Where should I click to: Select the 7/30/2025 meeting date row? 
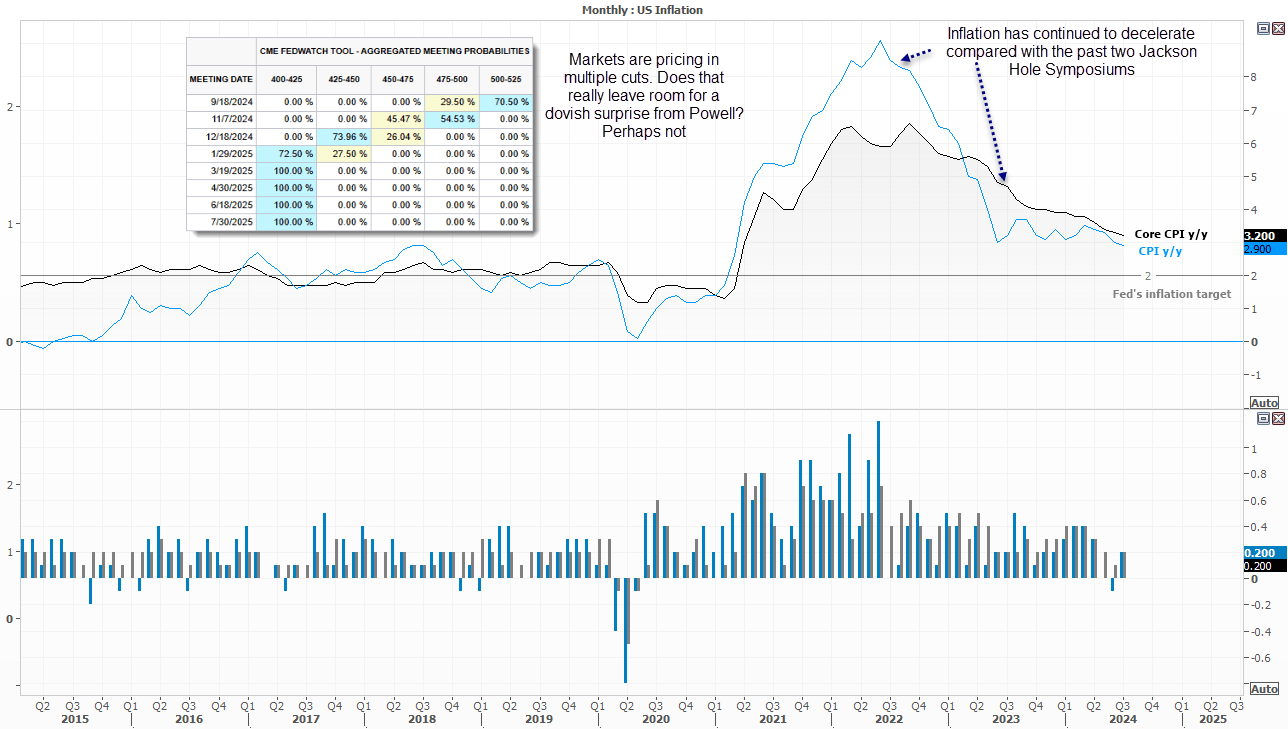pyautogui.click(x=359, y=222)
